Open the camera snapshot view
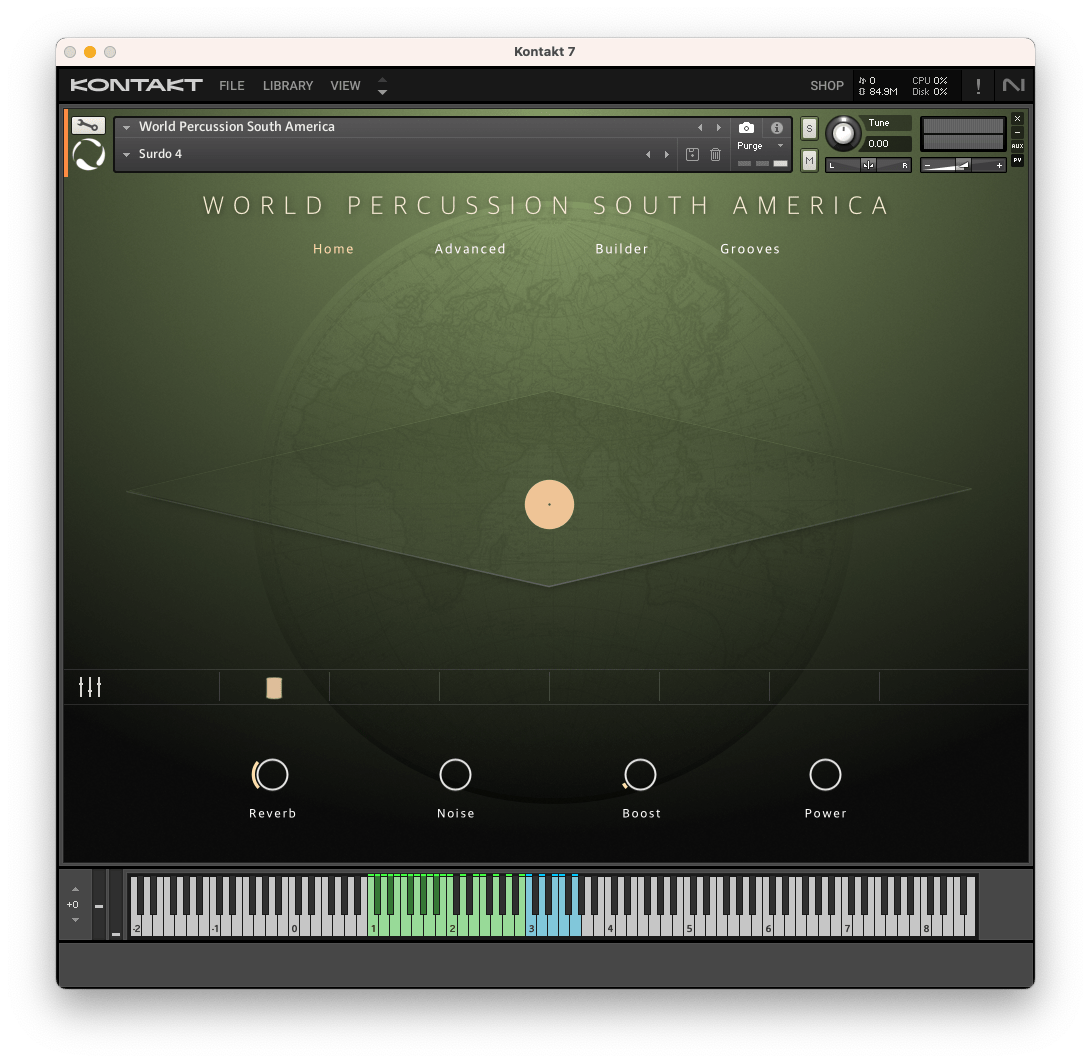 click(x=746, y=127)
